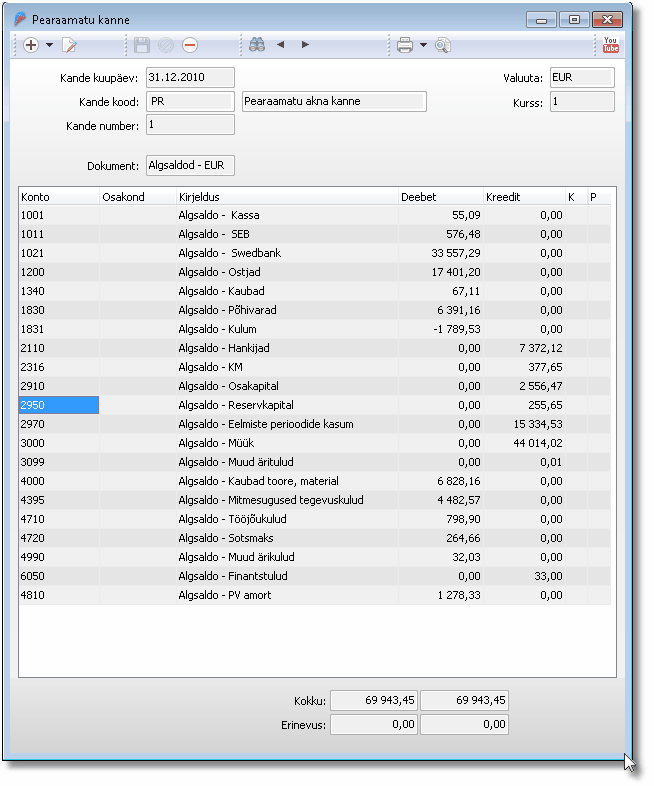Click the Erinevus credit difference field
Screen dimensions: 654x786
coord(465,724)
